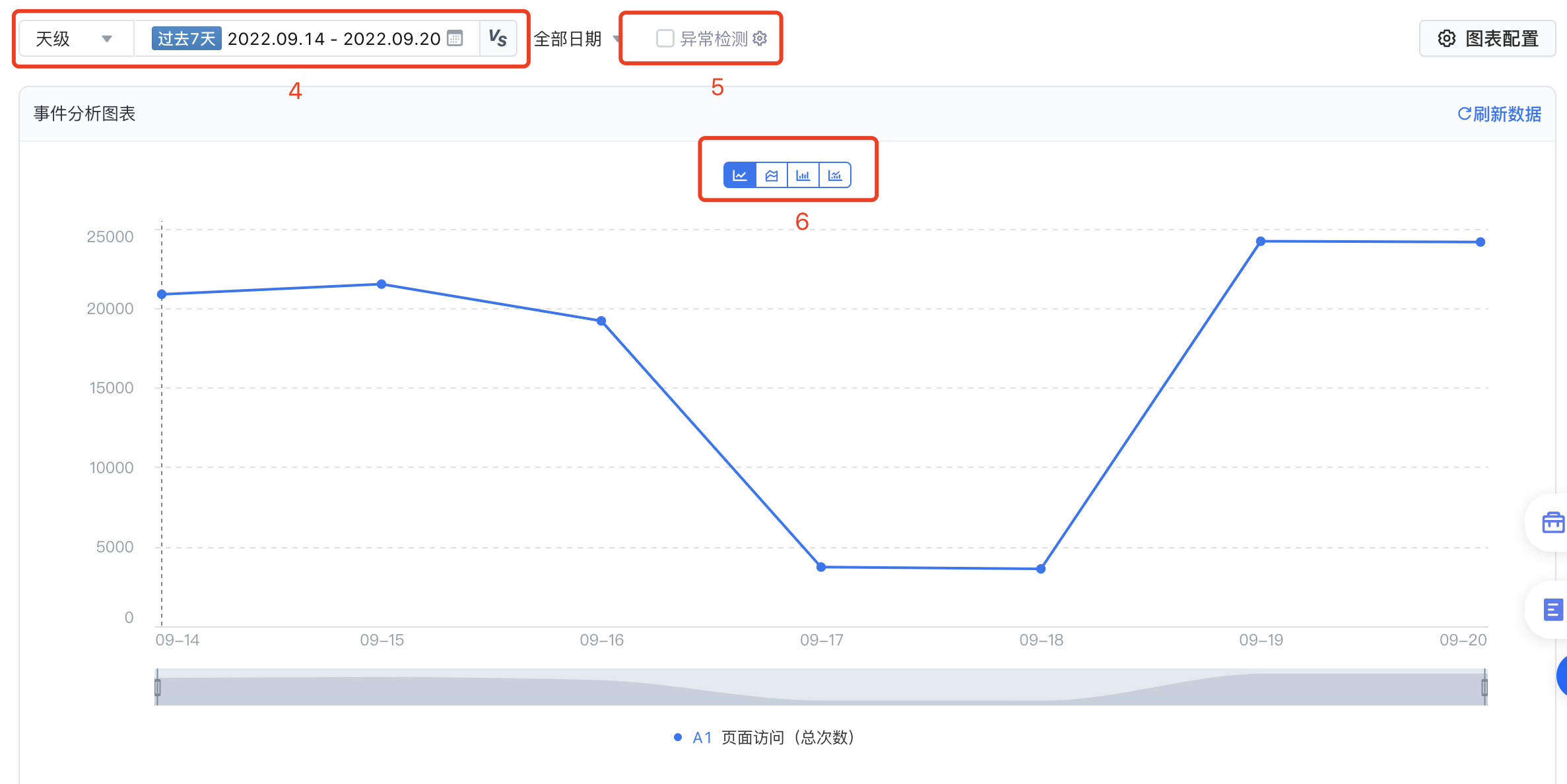Click left handle of chart range slider
1567x784 pixels.
158,688
